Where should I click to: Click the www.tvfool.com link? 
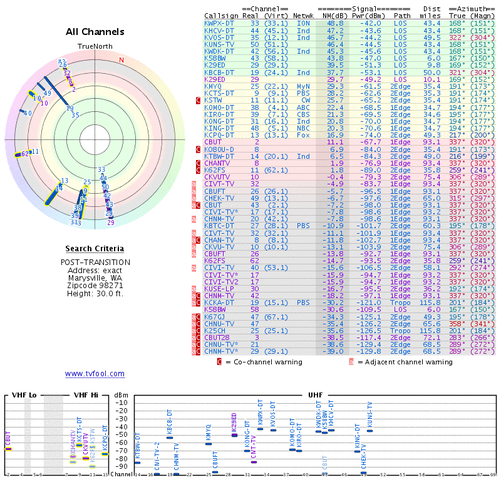tap(95, 374)
